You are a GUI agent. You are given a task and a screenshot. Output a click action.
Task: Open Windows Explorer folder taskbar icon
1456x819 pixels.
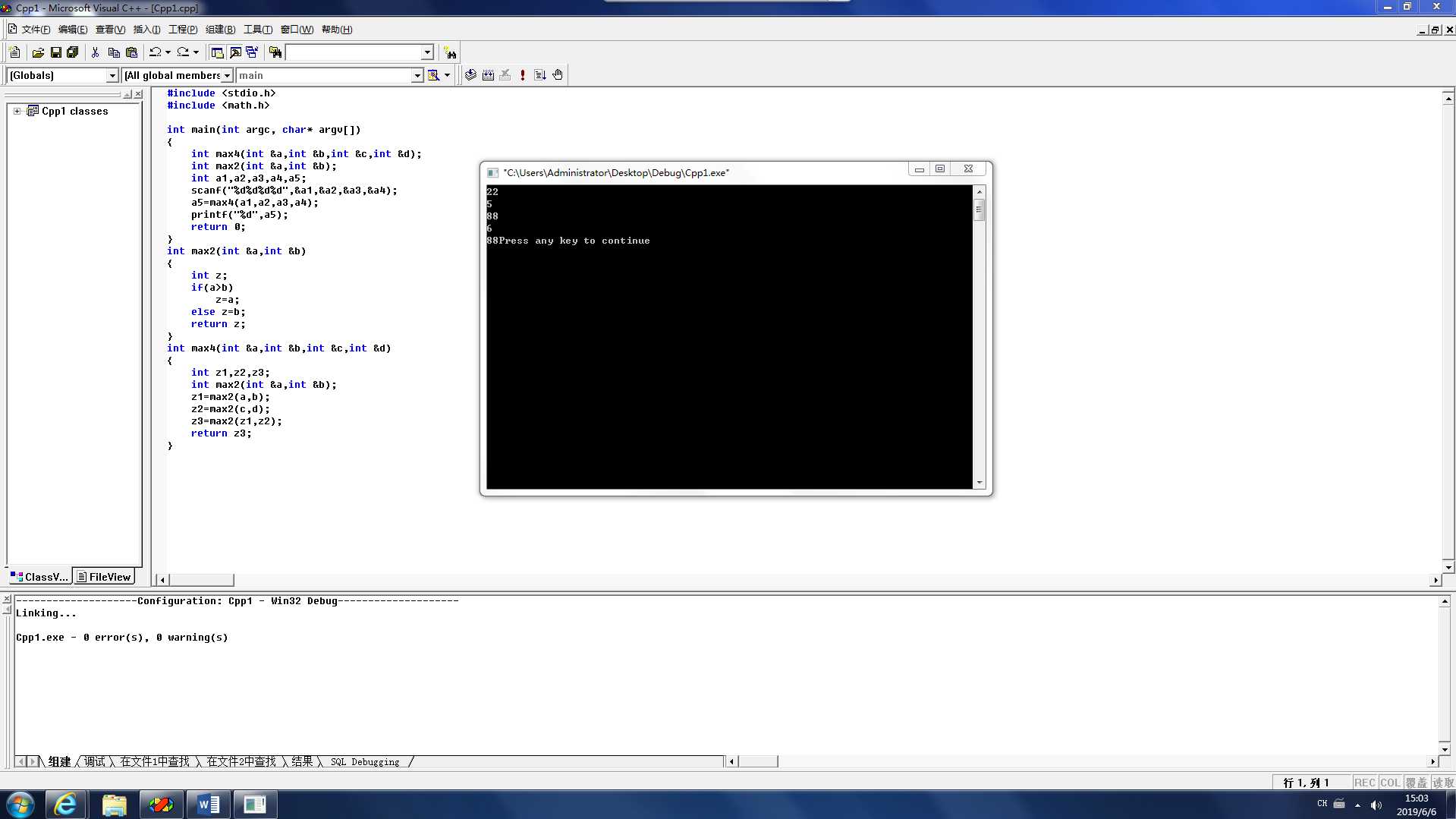click(114, 805)
